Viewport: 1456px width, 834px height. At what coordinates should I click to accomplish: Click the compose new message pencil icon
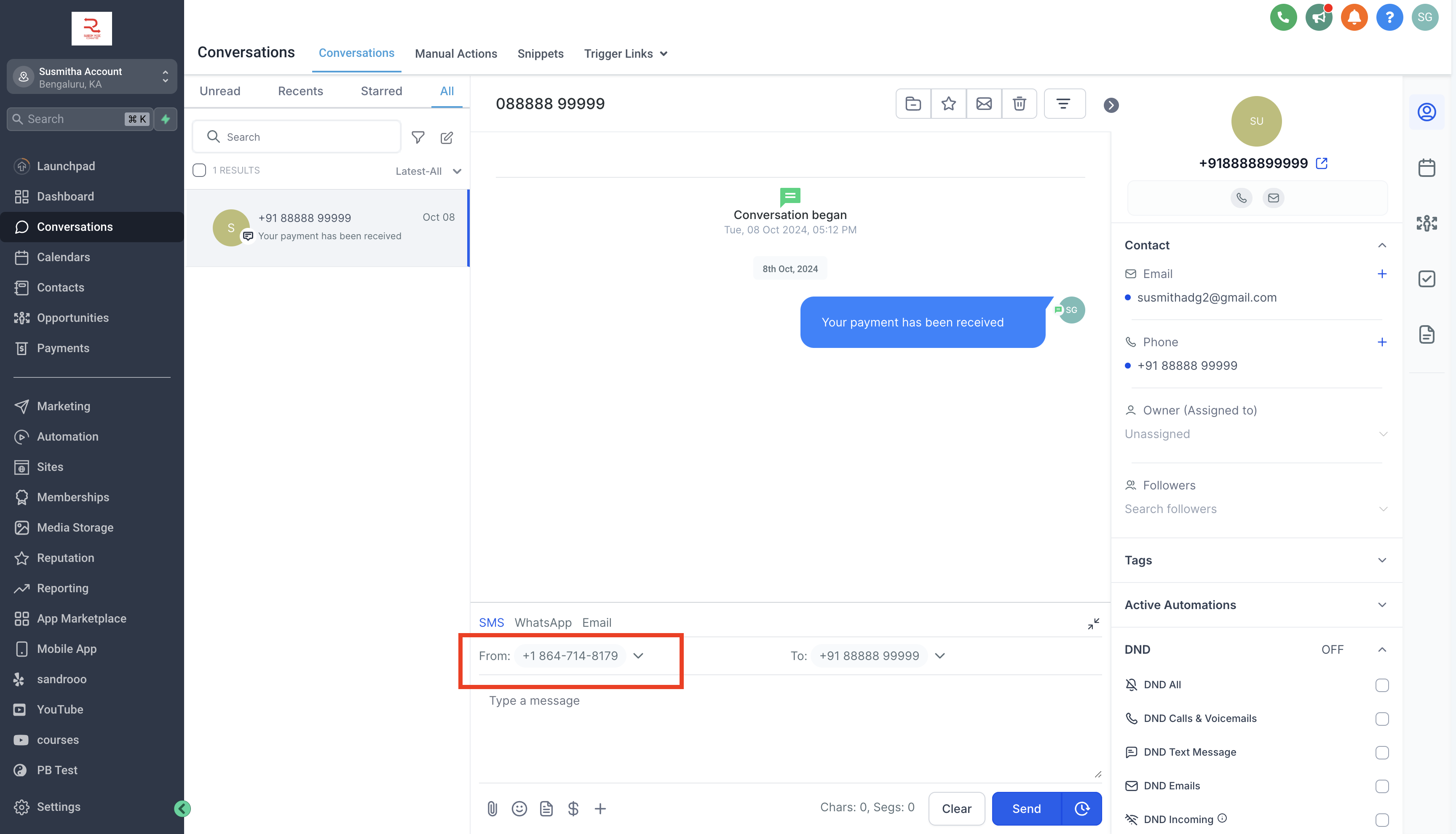pos(447,137)
